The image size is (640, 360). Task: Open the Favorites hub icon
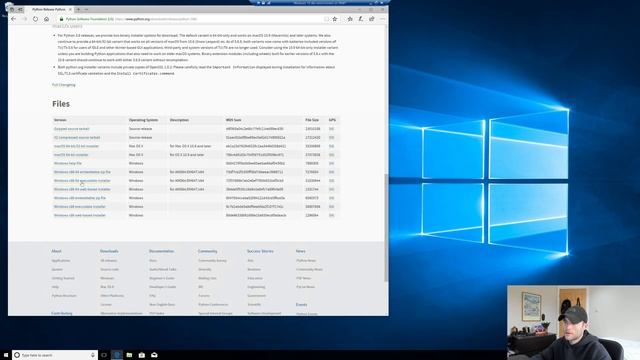click(350, 19)
